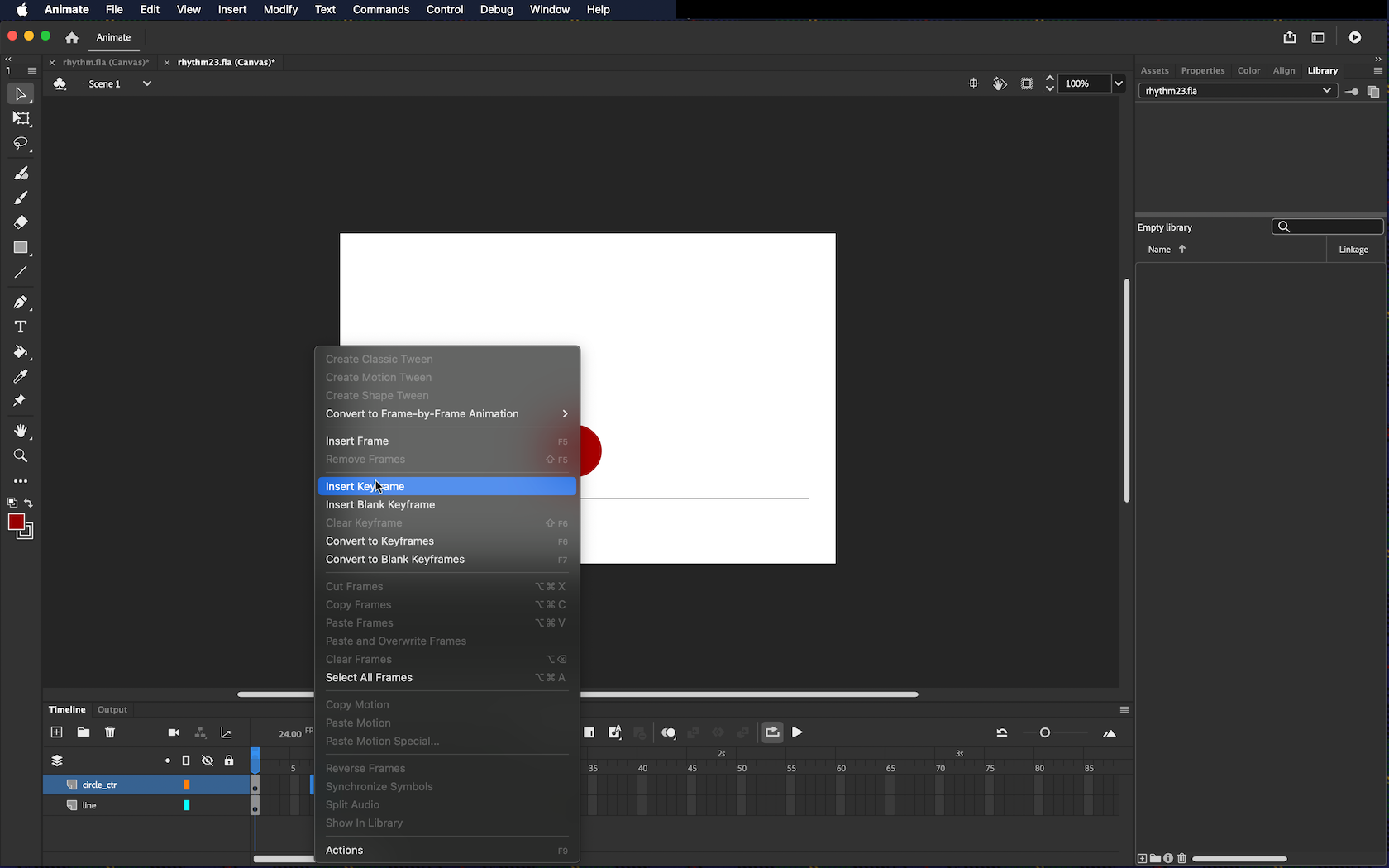Screen dimensions: 1389x868
Task: Switch to the Properties panel tab
Action: pos(1202,71)
